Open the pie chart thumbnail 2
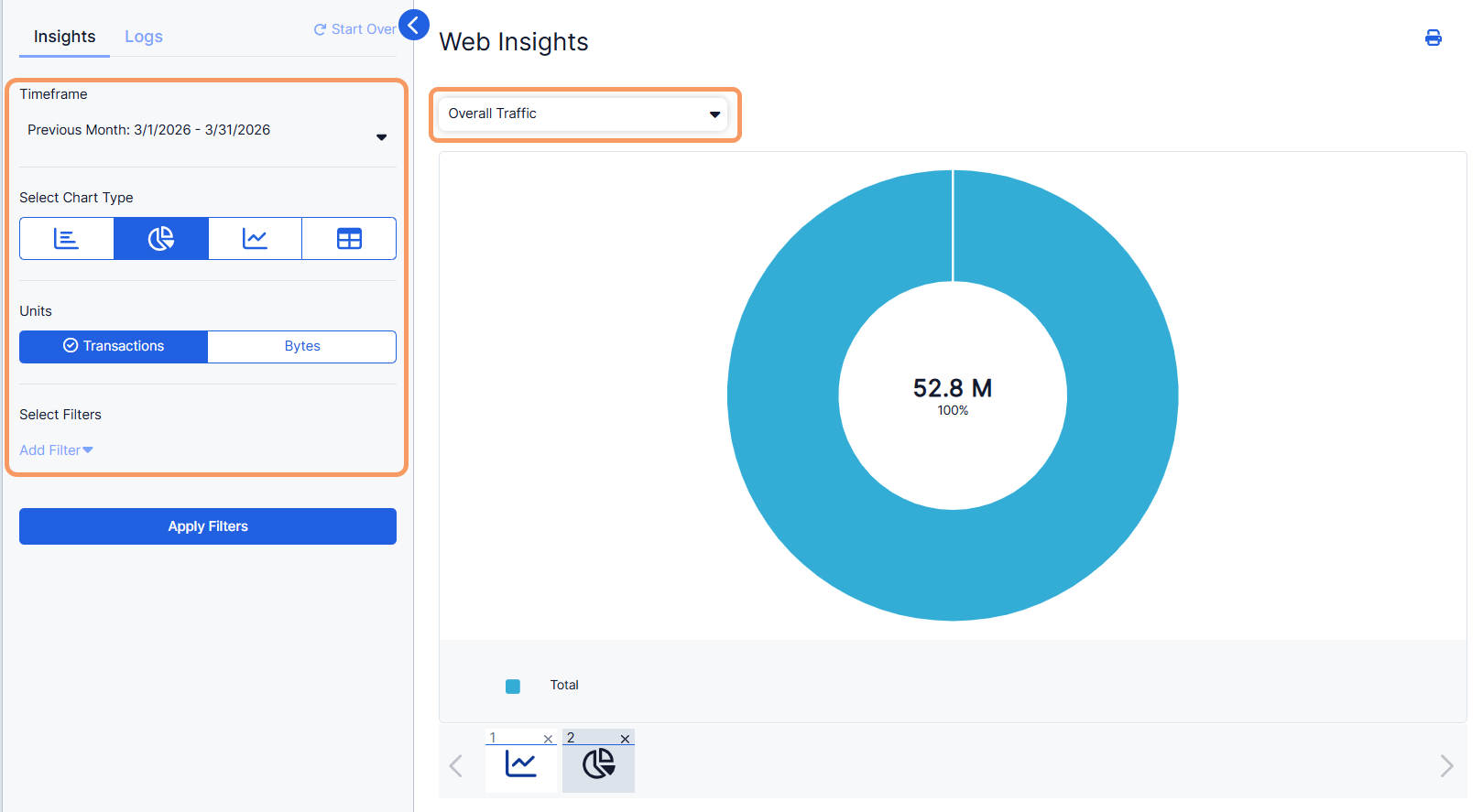Image resolution: width=1483 pixels, height=812 pixels. (x=598, y=763)
